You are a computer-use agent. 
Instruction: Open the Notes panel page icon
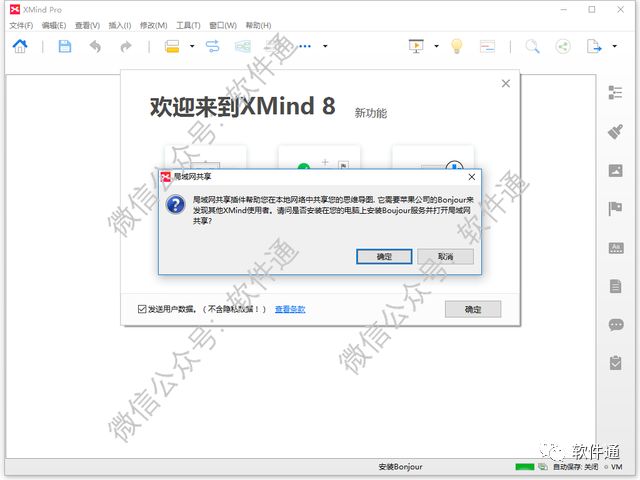[616, 286]
